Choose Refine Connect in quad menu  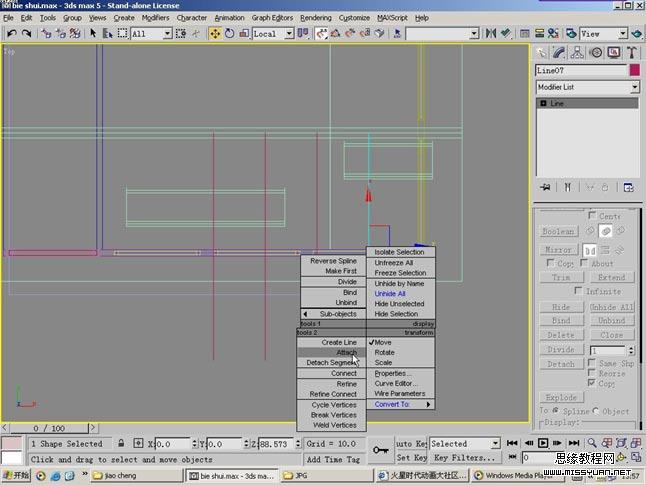click(332, 394)
